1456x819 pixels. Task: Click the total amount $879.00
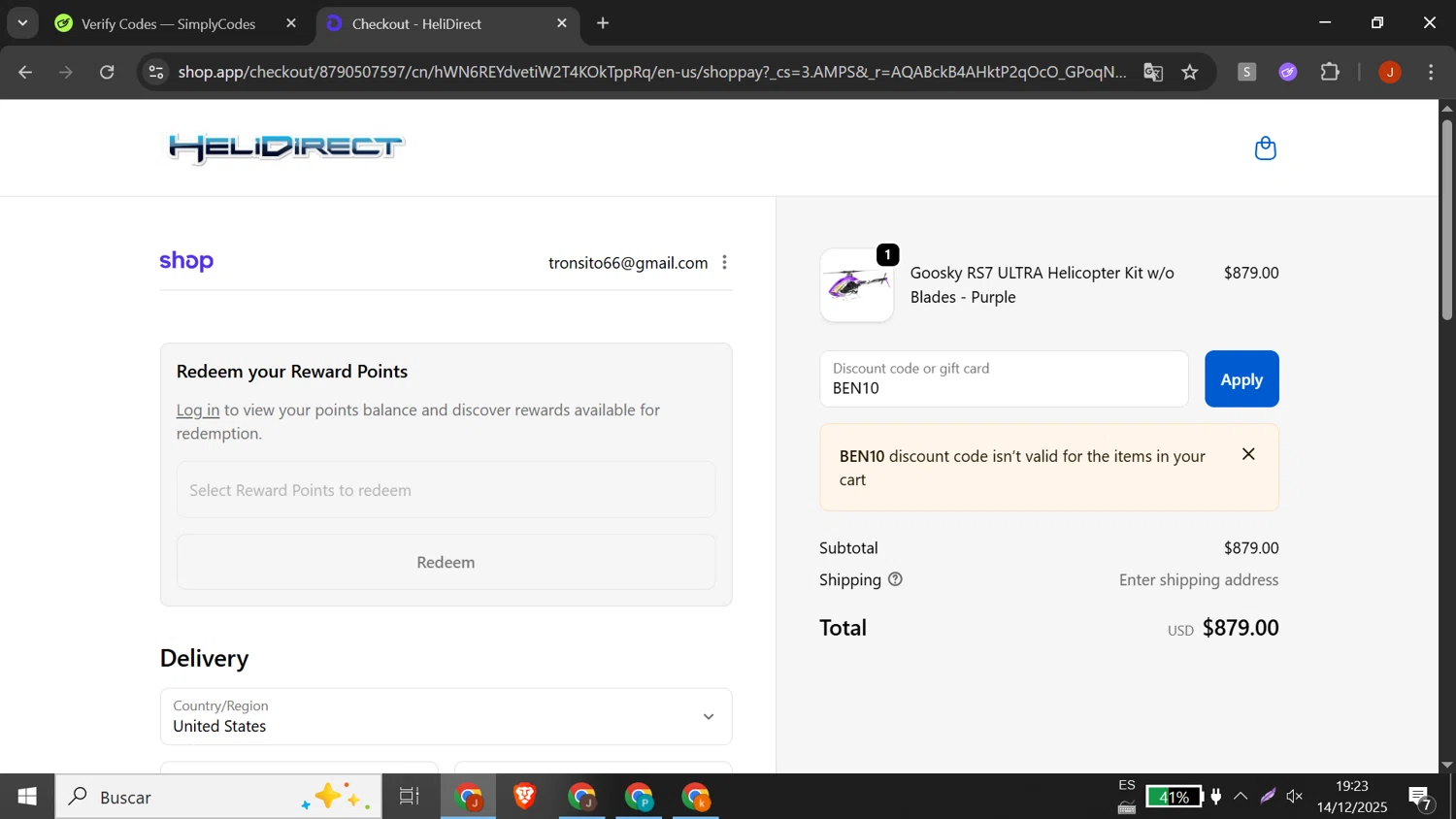click(1241, 628)
